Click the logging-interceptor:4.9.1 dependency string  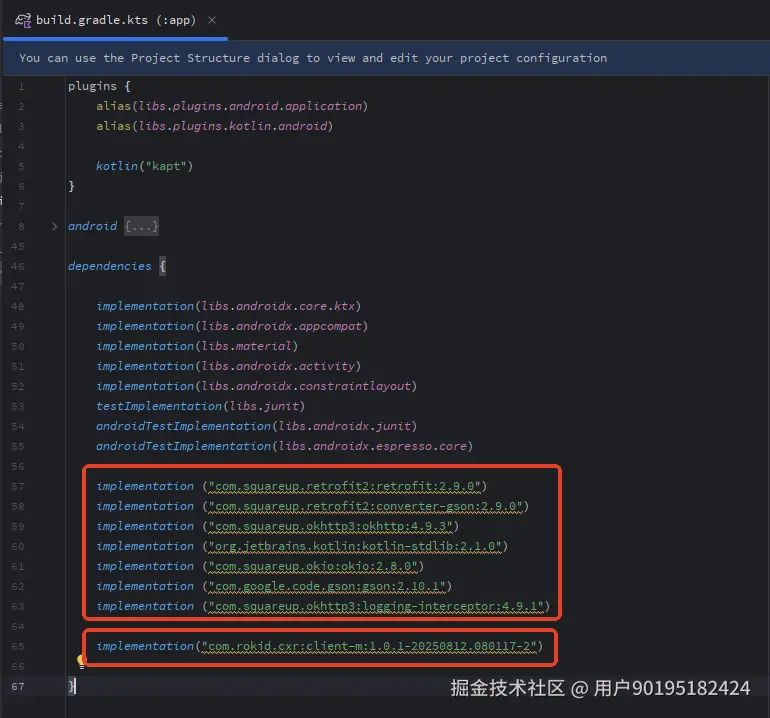click(x=376, y=607)
